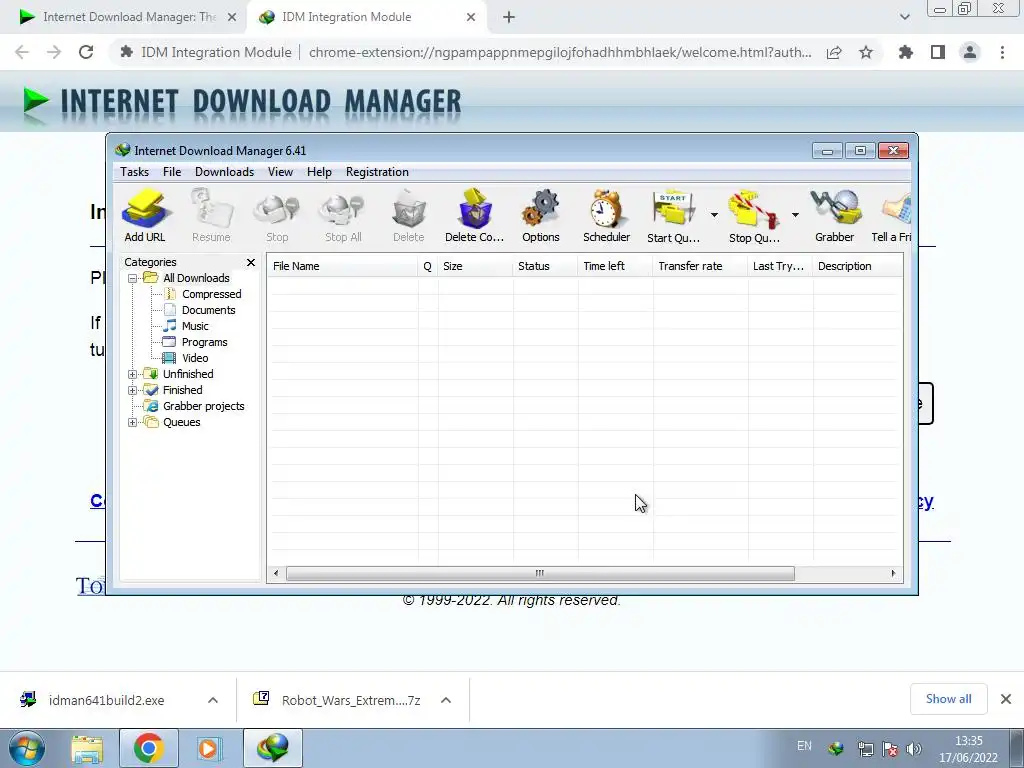1024x768 pixels.
Task: Open a new Chrome tab
Action: tap(509, 17)
